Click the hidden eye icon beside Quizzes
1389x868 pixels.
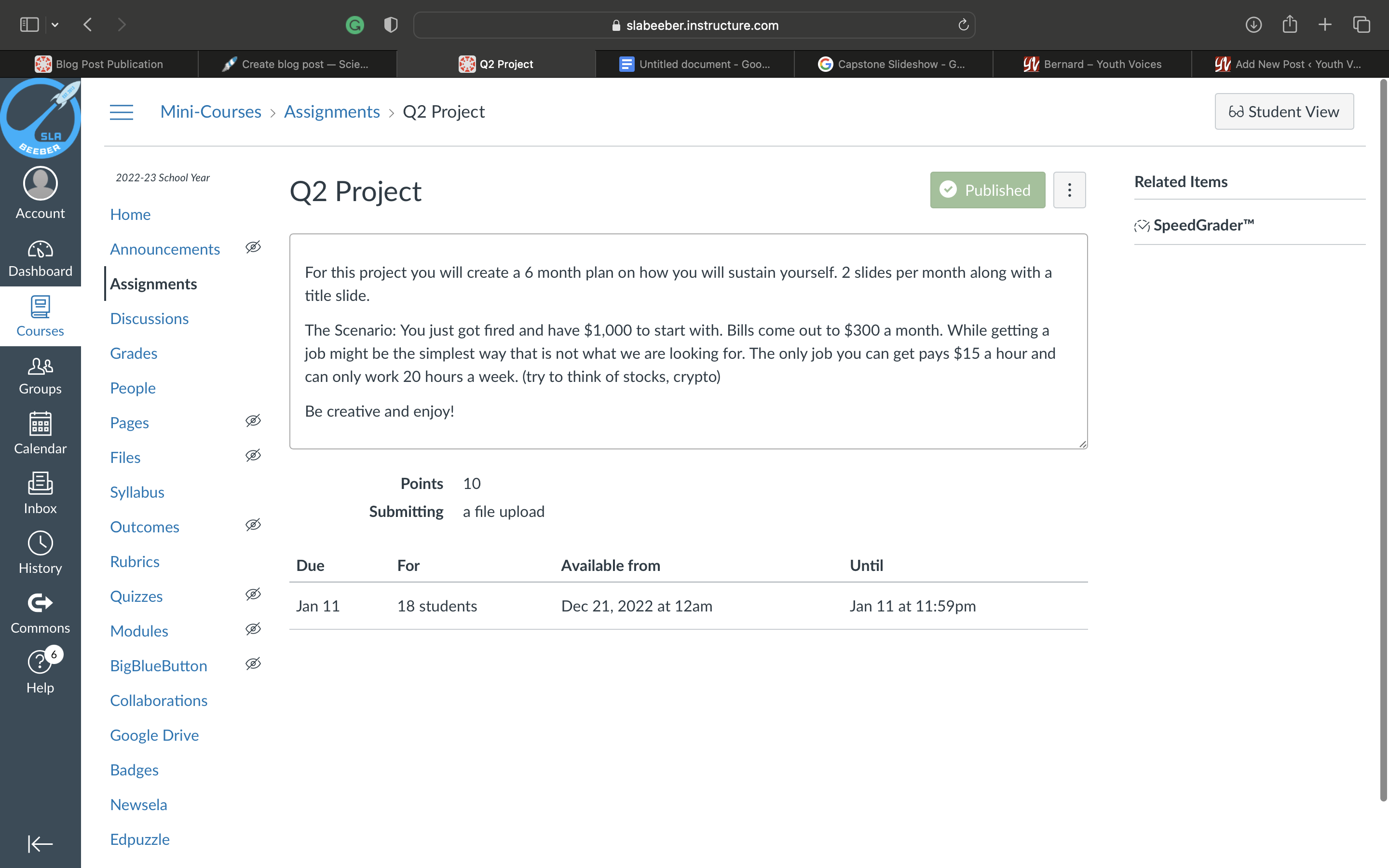253,595
